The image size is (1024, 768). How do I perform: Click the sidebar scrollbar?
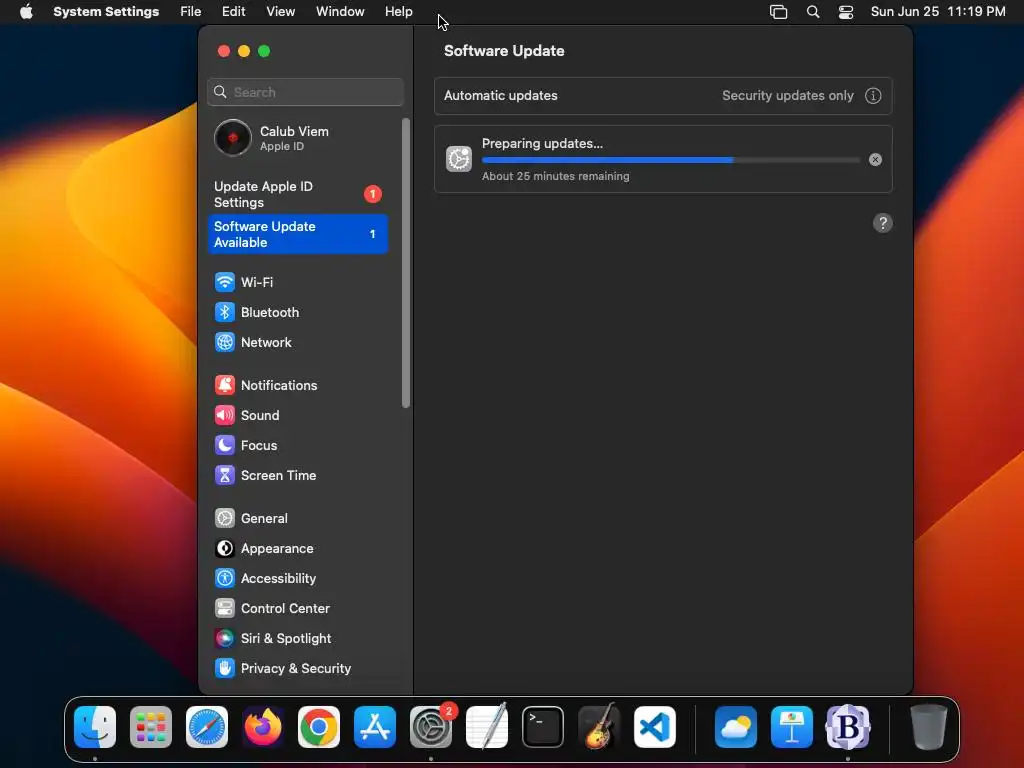tap(406, 263)
